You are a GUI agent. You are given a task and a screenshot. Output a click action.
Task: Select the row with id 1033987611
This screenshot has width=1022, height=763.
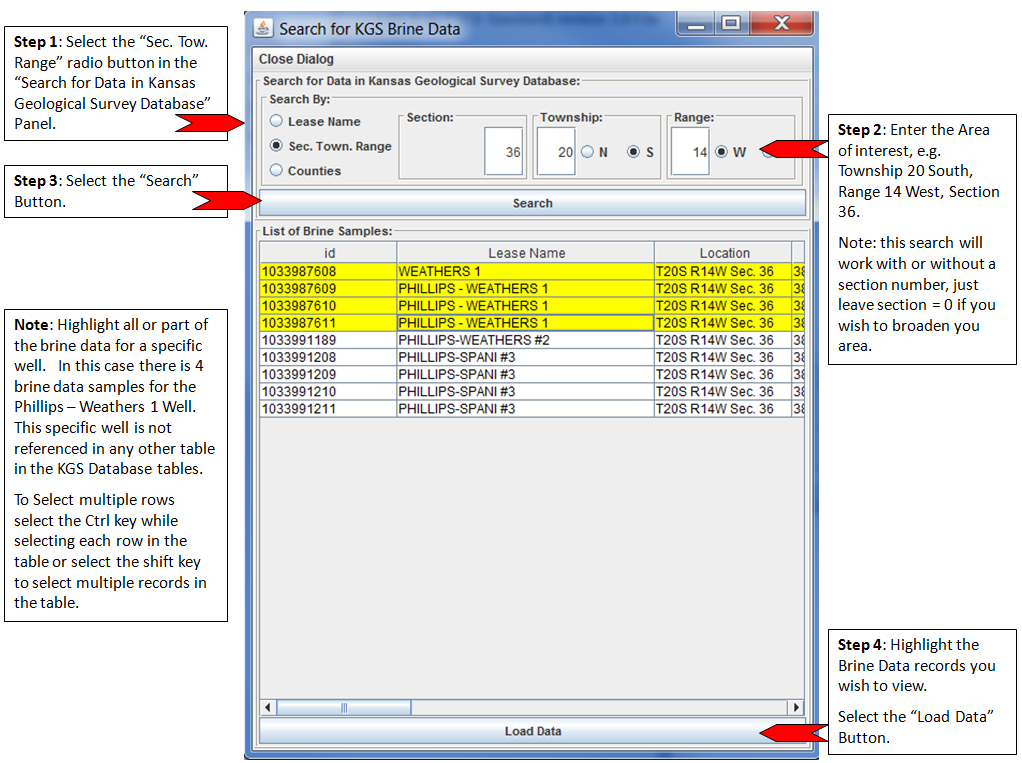point(532,323)
